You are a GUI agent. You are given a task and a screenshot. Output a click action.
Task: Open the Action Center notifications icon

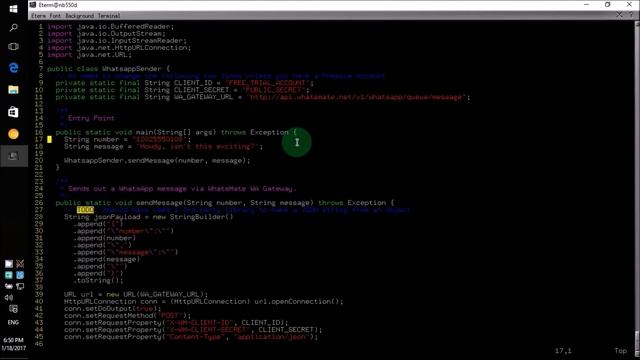(13, 309)
